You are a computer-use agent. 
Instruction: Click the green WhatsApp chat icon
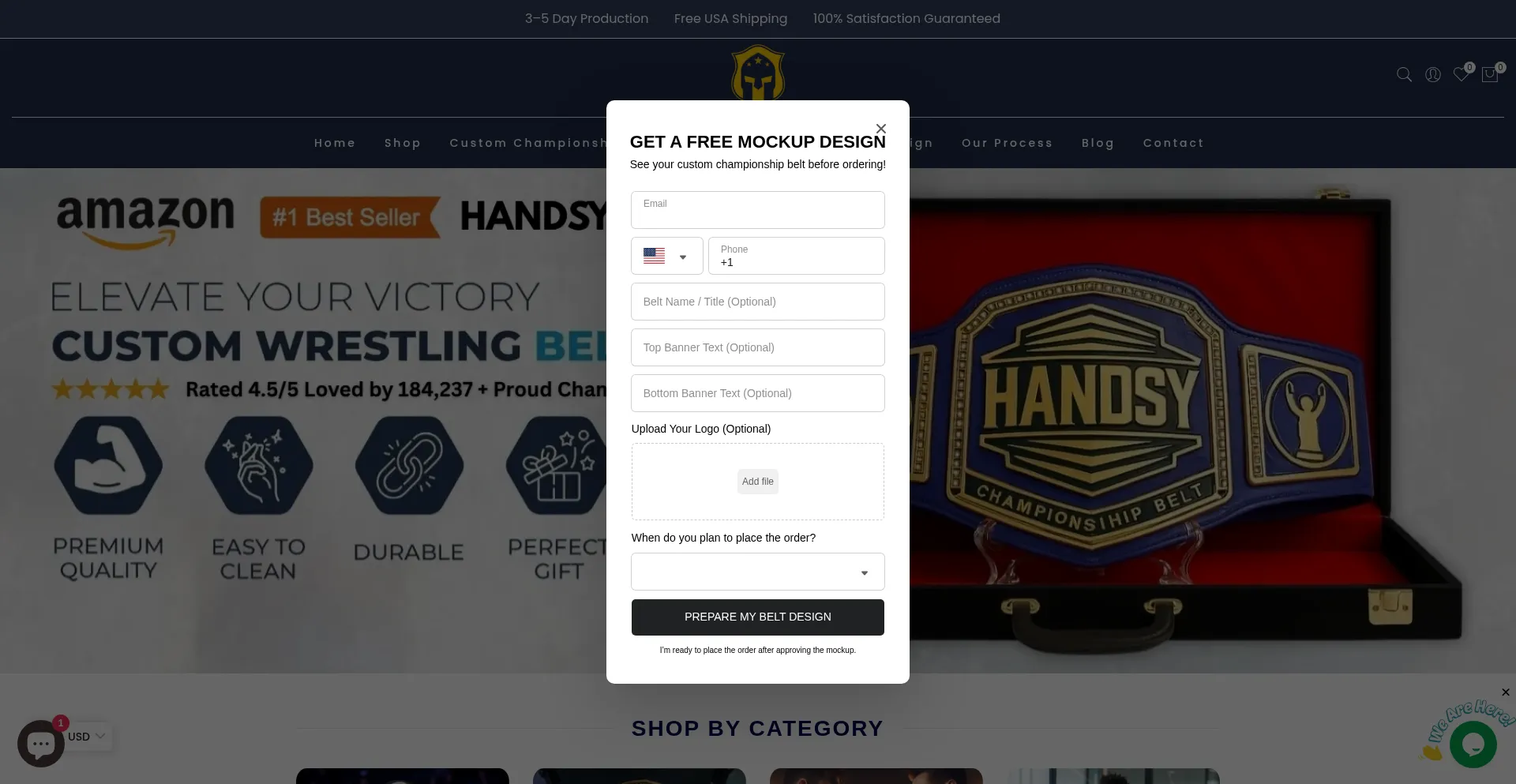(1473, 744)
